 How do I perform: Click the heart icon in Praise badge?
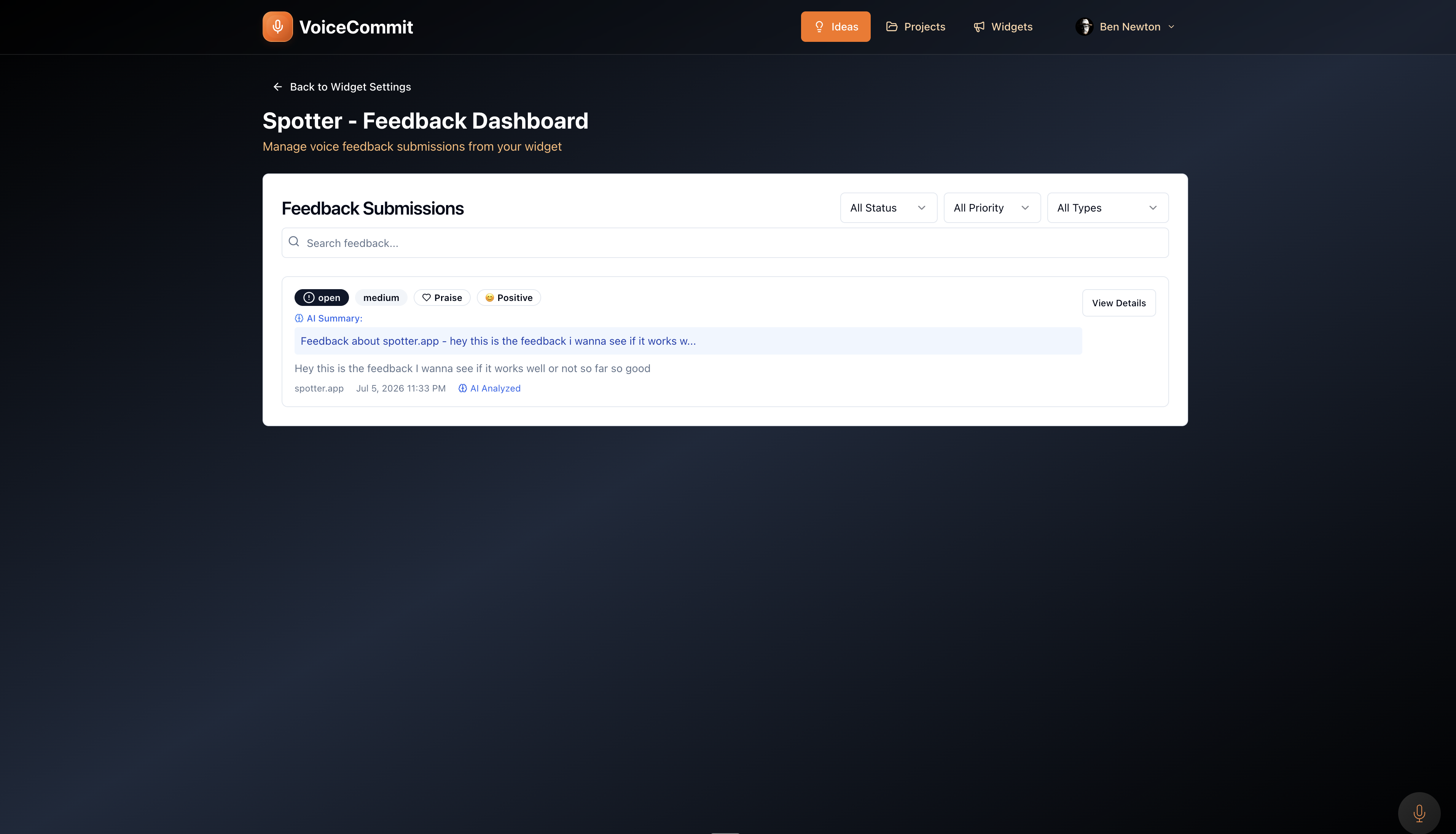click(427, 297)
